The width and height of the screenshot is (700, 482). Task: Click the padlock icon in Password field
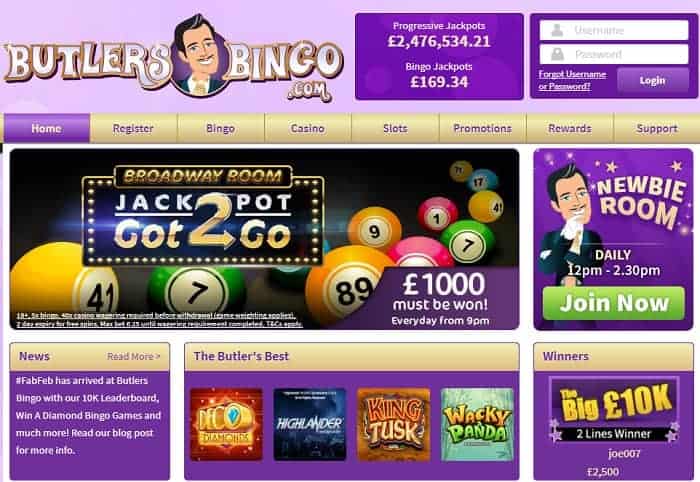tap(557, 54)
